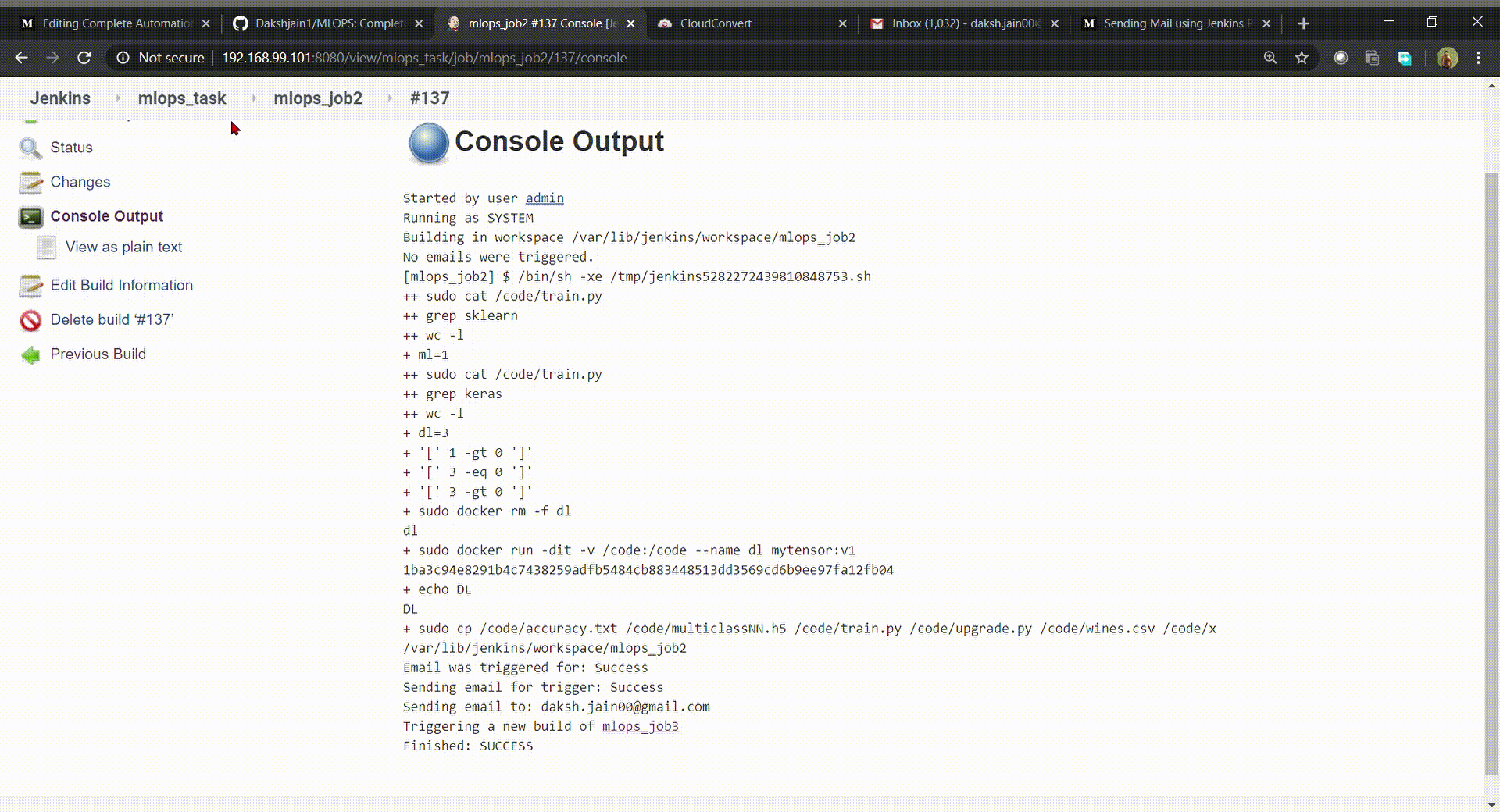Click the 'Sending email to: daksh.jain00@gmail.com' line
Image resolution: width=1500 pixels, height=812 pixels.
click(x=556, y=707)
